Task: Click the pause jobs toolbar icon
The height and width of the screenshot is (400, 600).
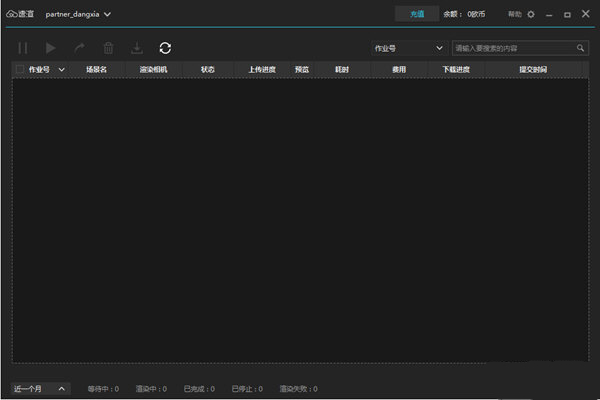Action: (23, 48)
